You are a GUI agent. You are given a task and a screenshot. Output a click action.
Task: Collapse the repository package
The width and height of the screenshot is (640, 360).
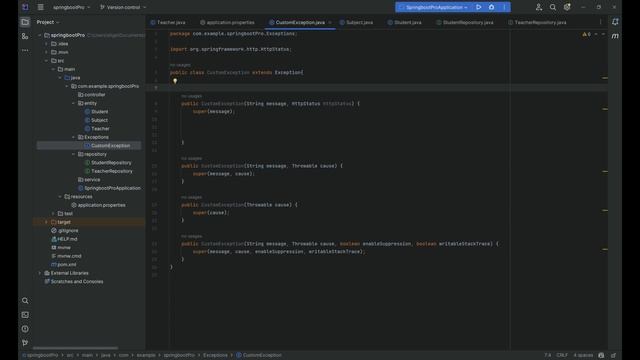pyautogui.click(x=73, y=154)
